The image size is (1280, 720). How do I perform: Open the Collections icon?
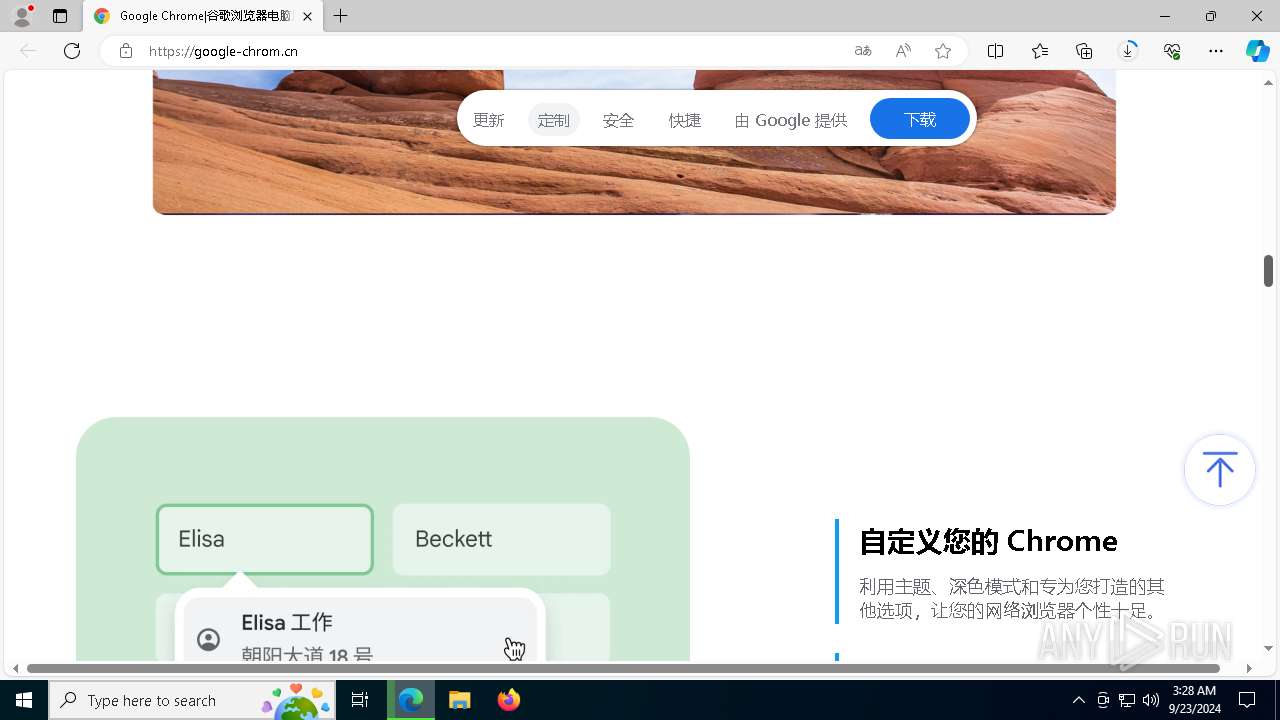tap(1084, 51)
